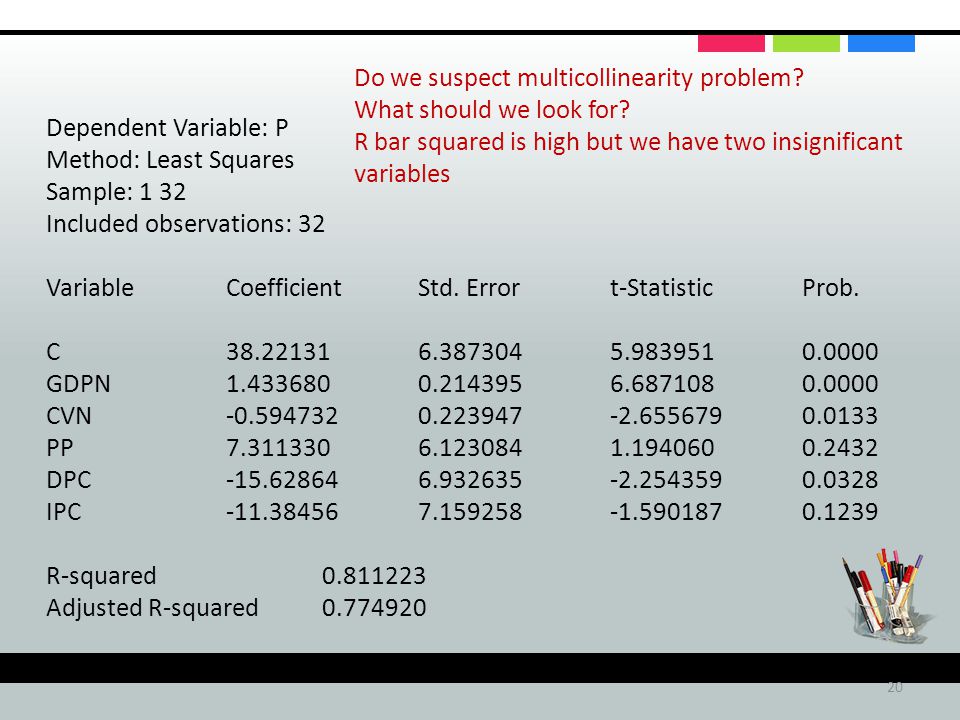The image size is (960, 720).
Task: Click the row label 'DPC'
Action: (69, 479)
